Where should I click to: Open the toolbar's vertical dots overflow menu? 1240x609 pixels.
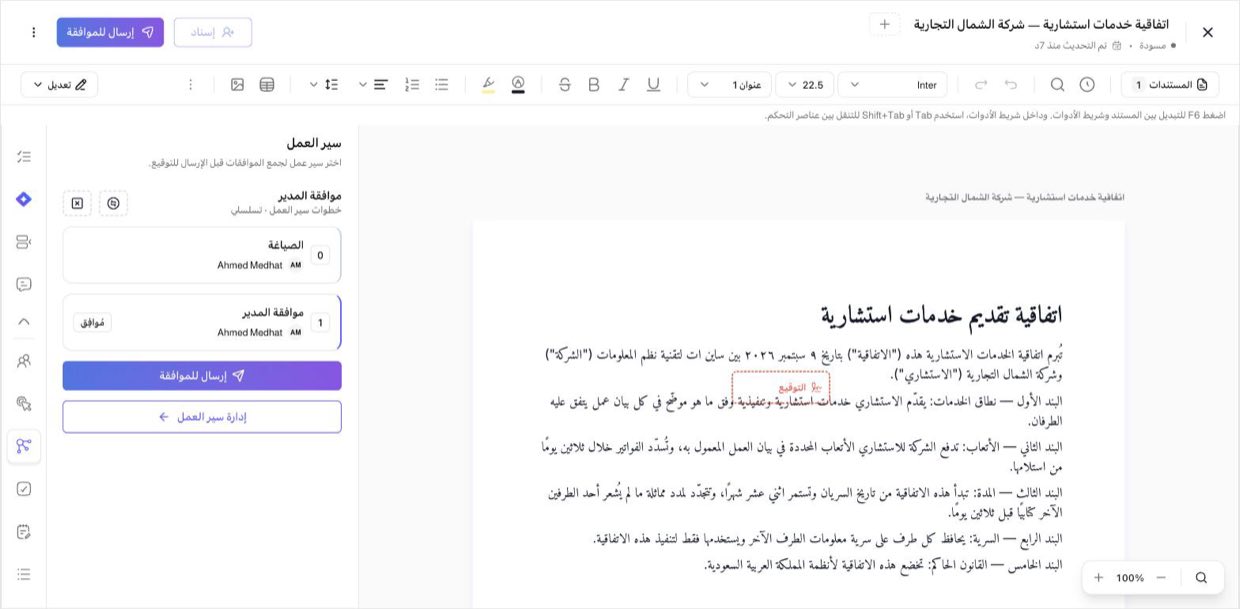pos(191,85)
